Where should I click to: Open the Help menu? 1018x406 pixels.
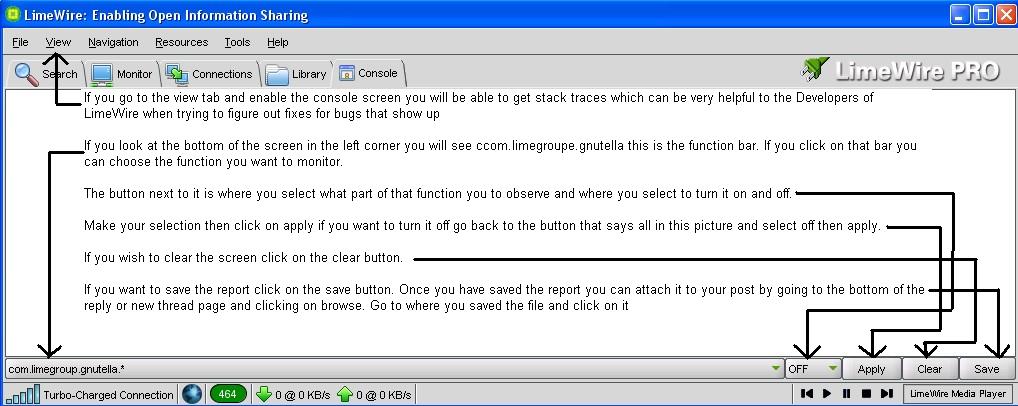point(277,42)
